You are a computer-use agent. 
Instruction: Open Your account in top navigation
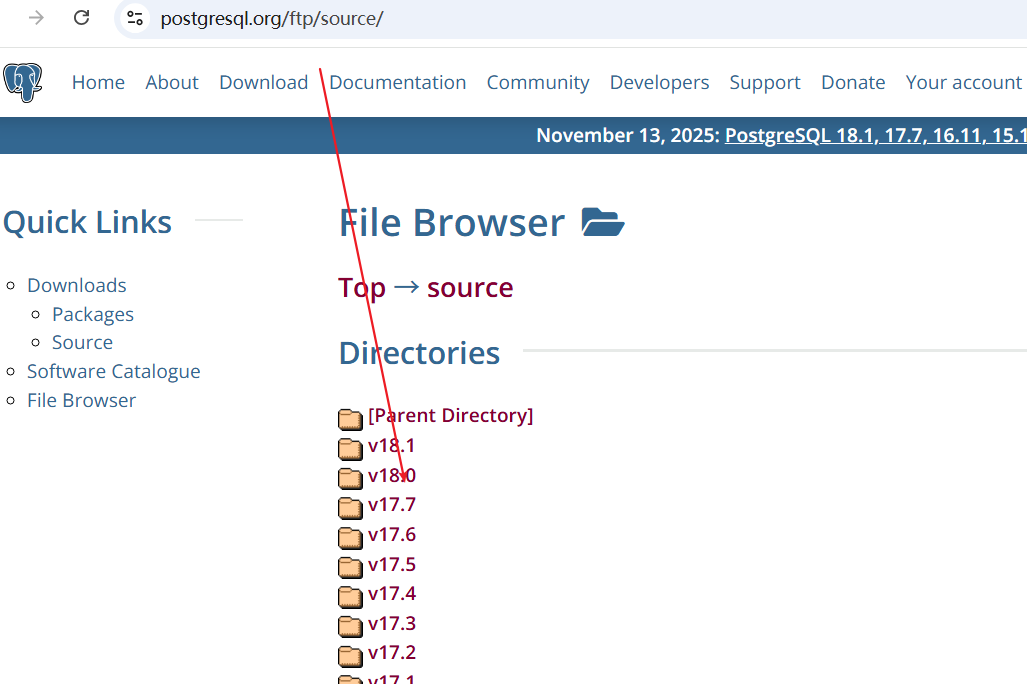point(963,83)
